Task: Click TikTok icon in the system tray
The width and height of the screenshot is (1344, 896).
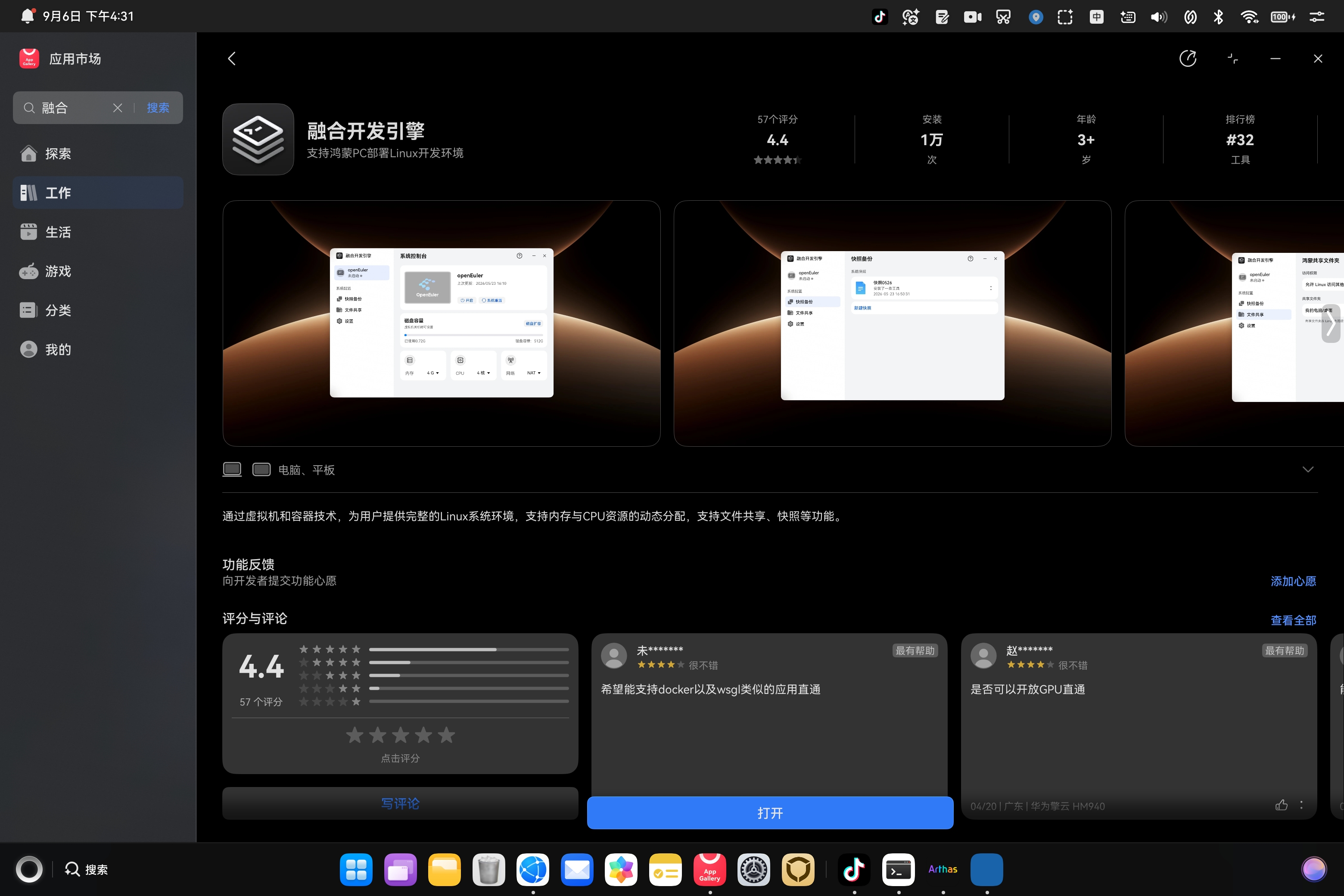Action: [x=880, y=16]
